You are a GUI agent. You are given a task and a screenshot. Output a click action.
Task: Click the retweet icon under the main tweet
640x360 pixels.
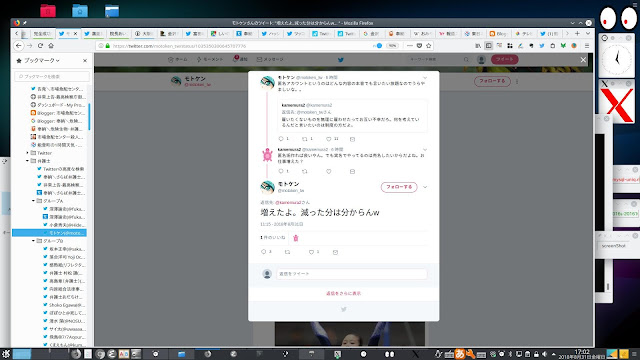[287, 252]
